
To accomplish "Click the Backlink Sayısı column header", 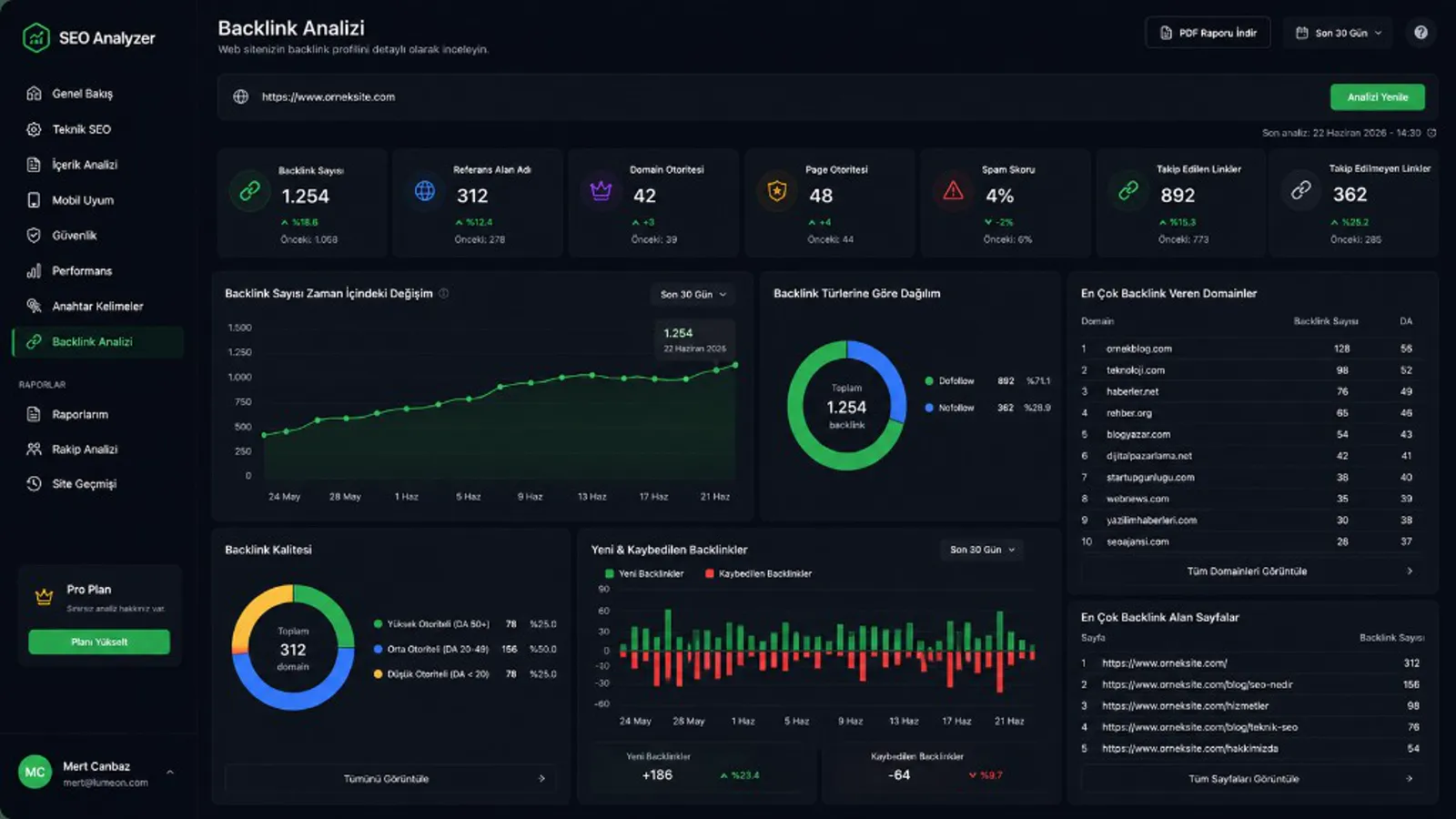I will pyautogui.click(x=1325, y=321).
